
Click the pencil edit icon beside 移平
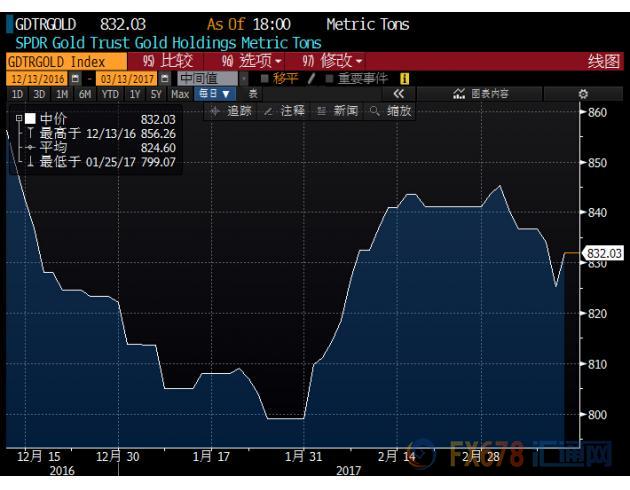311,78
